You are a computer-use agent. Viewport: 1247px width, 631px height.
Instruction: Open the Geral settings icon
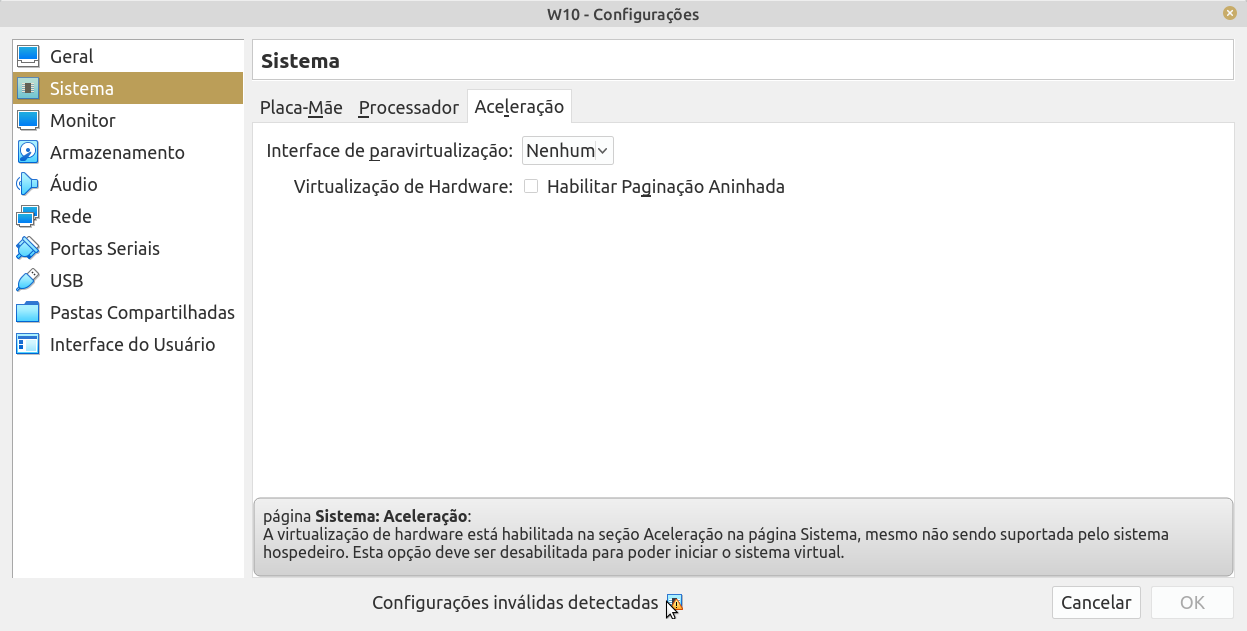28,57
